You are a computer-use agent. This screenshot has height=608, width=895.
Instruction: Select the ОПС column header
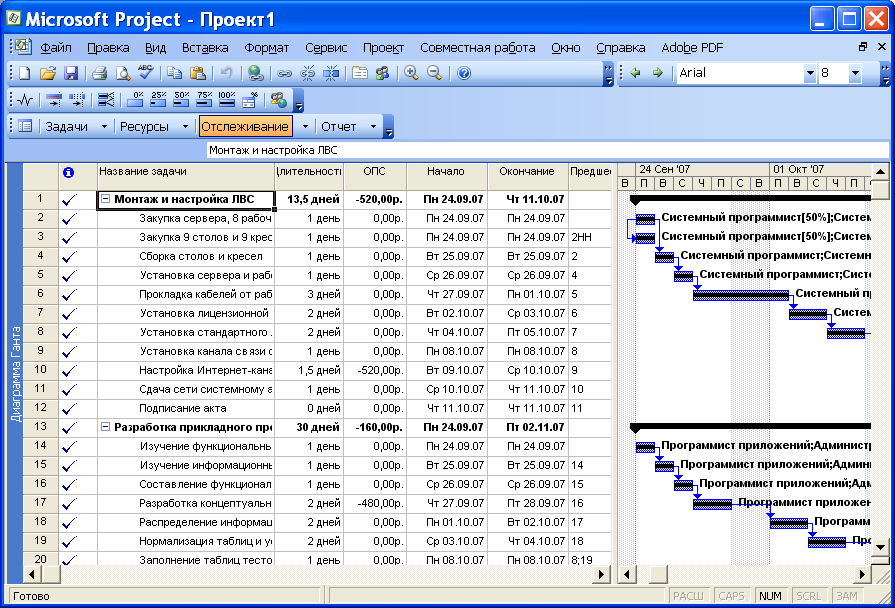(x=375, y=176)
